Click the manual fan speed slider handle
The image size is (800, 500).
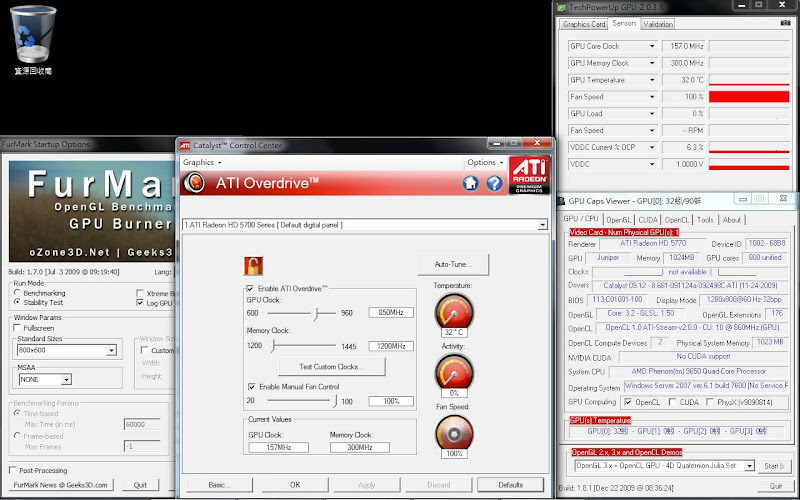point(335,401)
